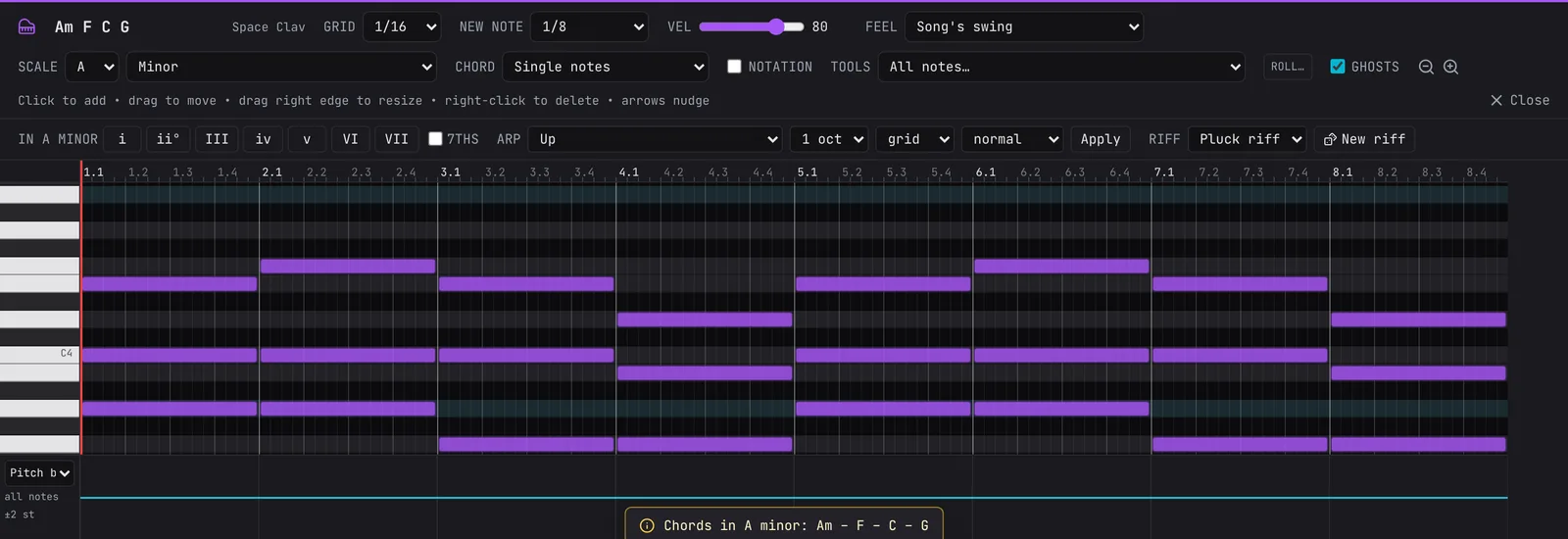Screen dimensions: 1568x539
Task: Insert the i chord
Action: click(x=122, y=139)
